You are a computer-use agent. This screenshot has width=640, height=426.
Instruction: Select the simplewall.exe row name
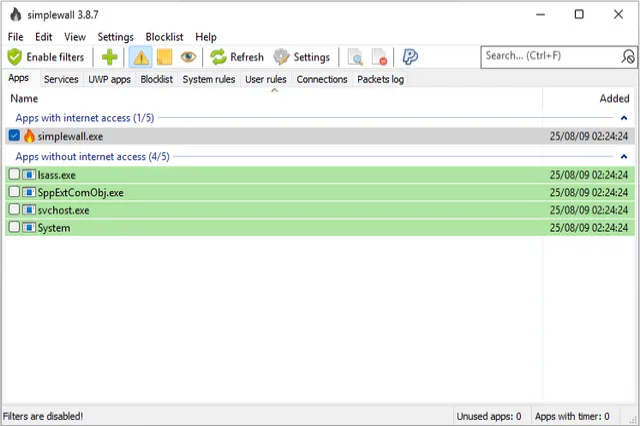pyautogui.click(x=70, y=136)
